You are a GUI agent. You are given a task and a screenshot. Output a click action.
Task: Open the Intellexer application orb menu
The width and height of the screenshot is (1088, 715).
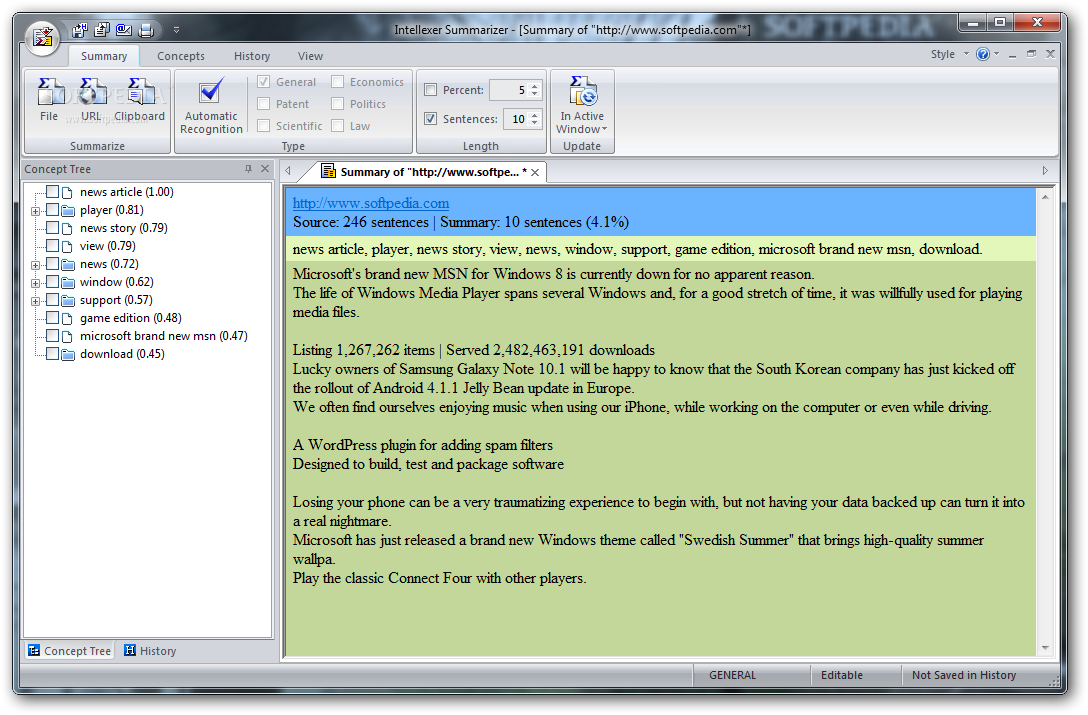click(x=43, y=36)
